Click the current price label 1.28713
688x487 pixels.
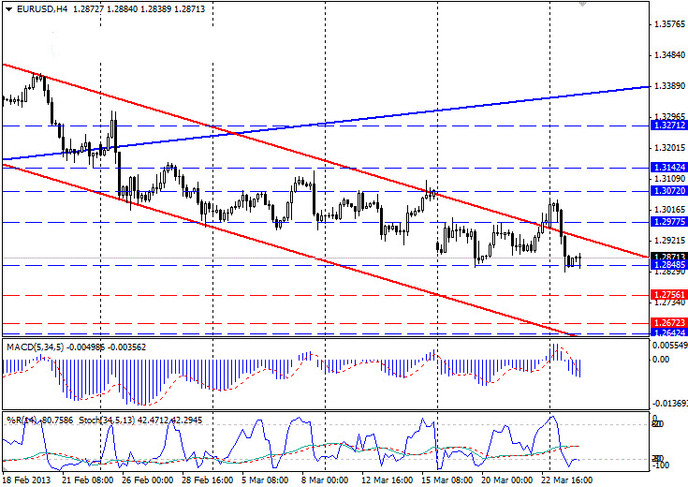point(669,256)
